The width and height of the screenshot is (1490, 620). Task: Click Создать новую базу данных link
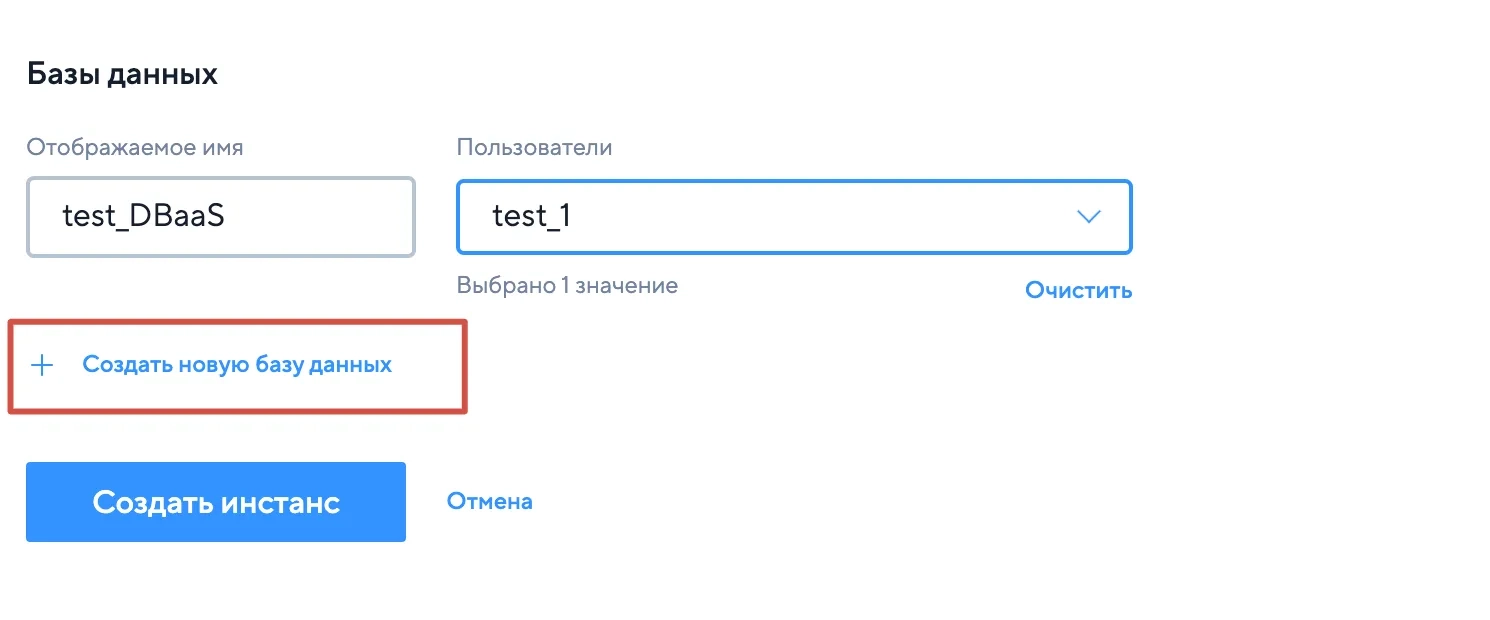[237, 365]
